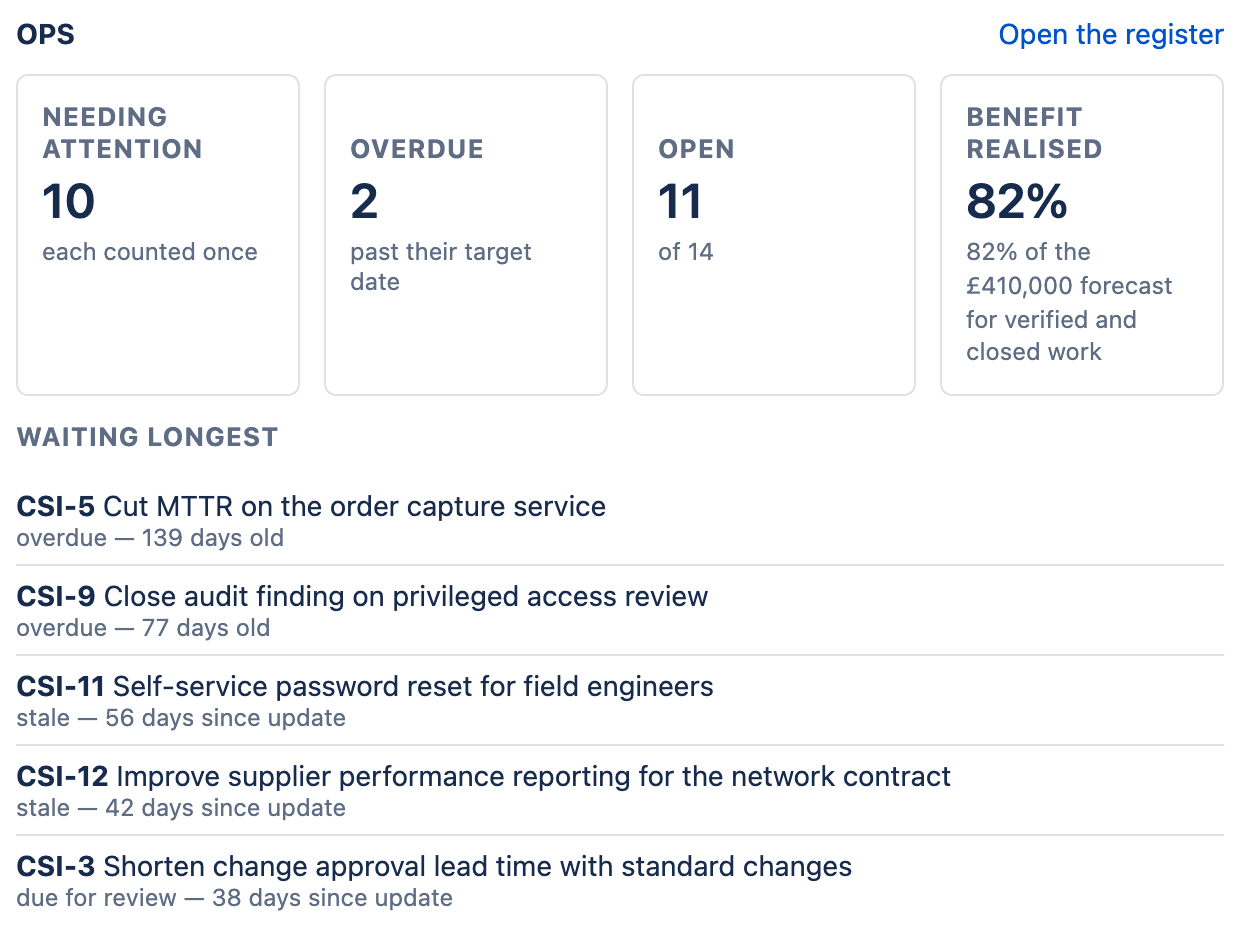Click 'stale — 56 days since update' text
This screenshot has width=1240, height=942.
[x=181, y=718]
